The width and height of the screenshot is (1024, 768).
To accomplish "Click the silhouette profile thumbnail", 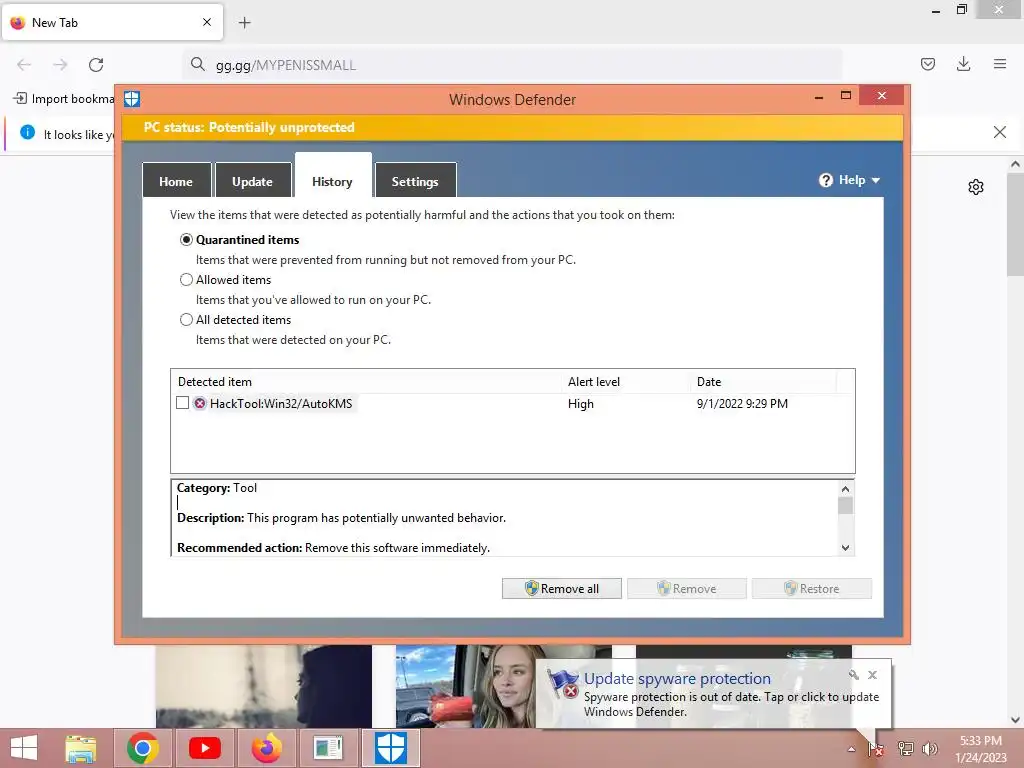I will (264, 686).
